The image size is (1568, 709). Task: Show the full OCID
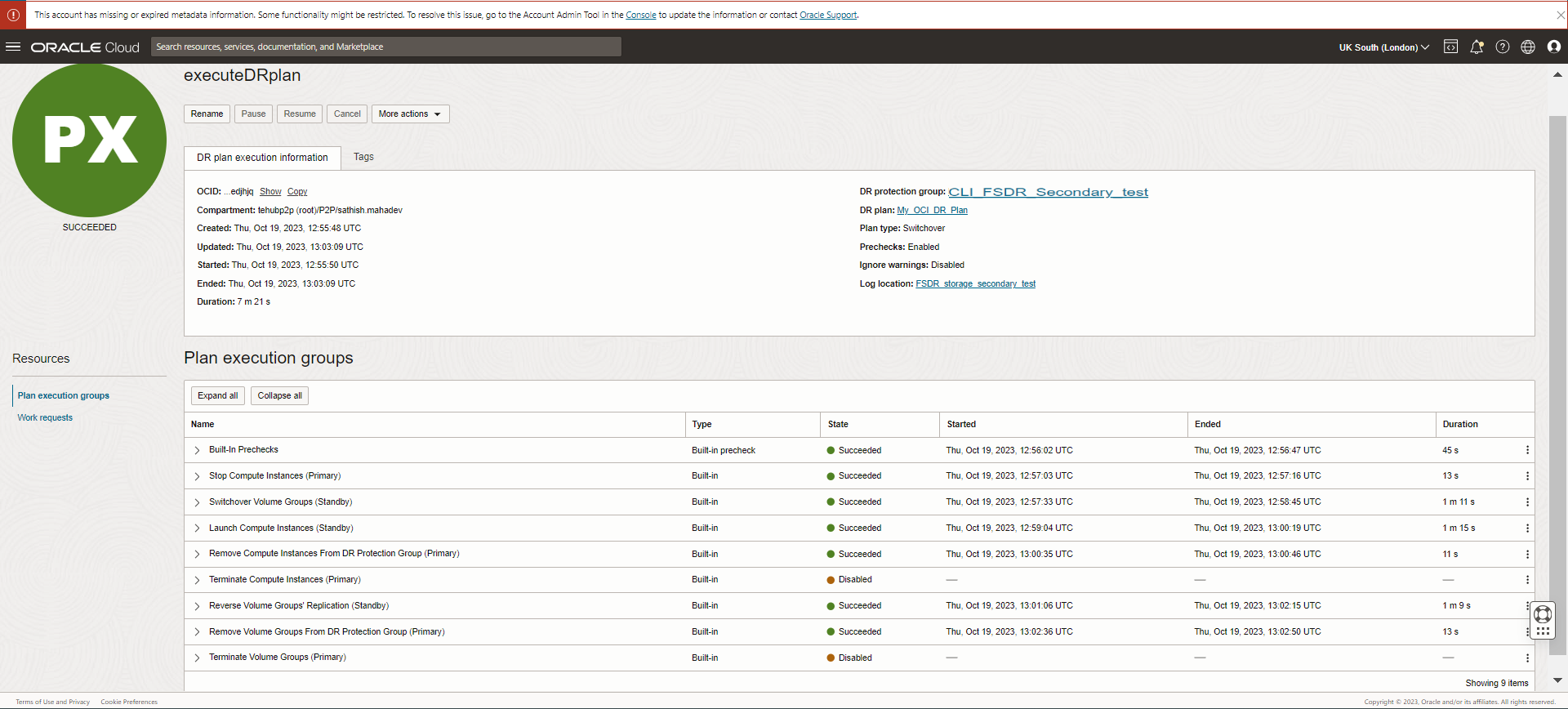[270, 192]
